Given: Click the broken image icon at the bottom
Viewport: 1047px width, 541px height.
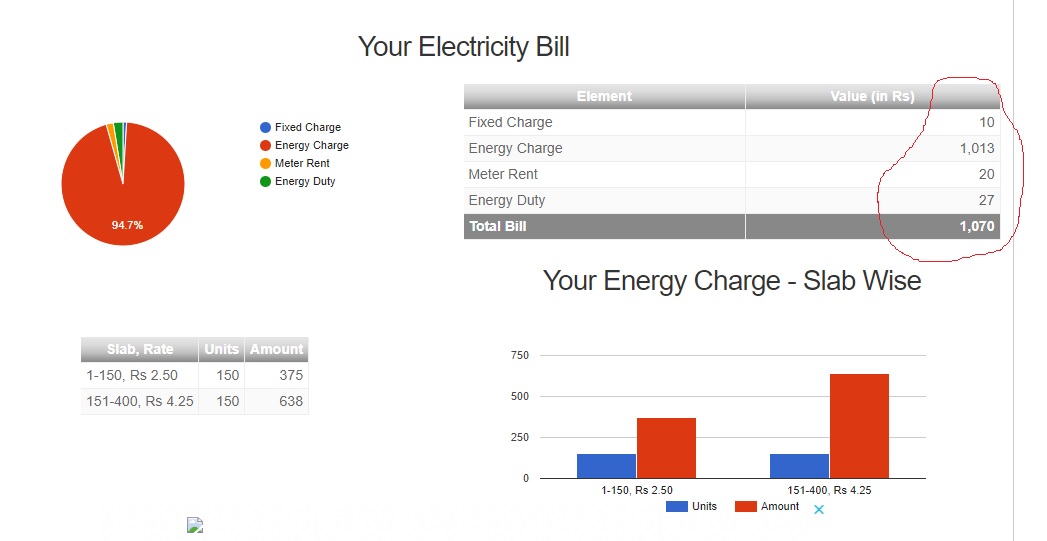Looking at the screenshot, I should click(x=195, y=525).
